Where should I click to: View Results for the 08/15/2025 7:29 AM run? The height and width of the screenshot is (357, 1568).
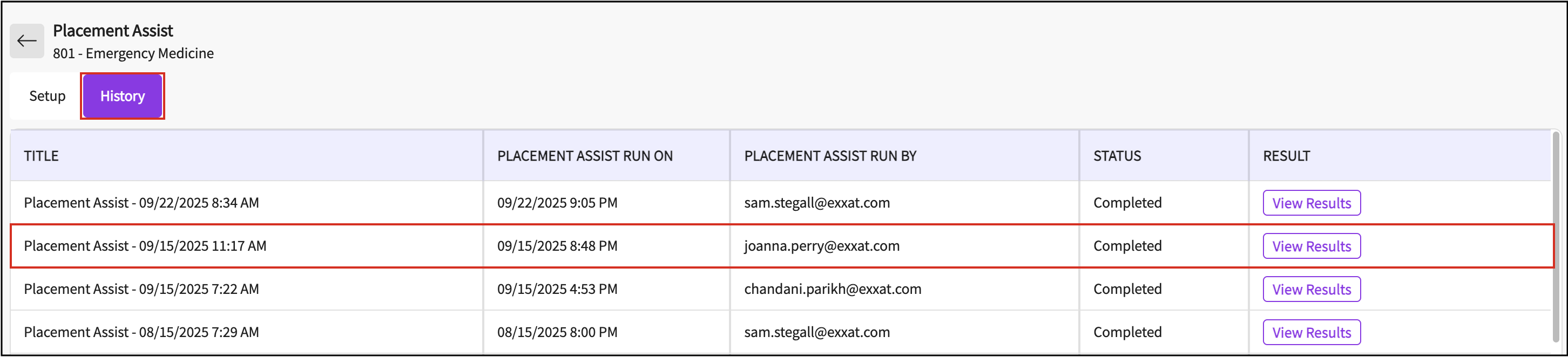point(1311,333)
